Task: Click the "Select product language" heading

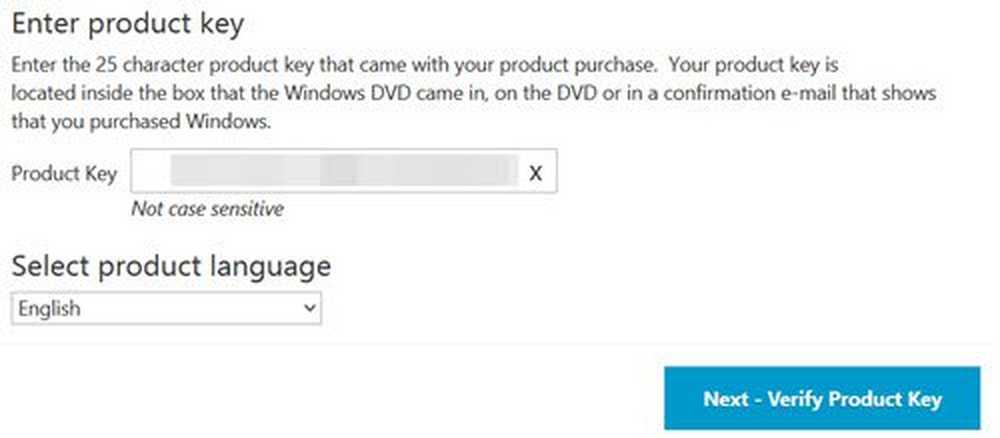Action: point(171,267)
